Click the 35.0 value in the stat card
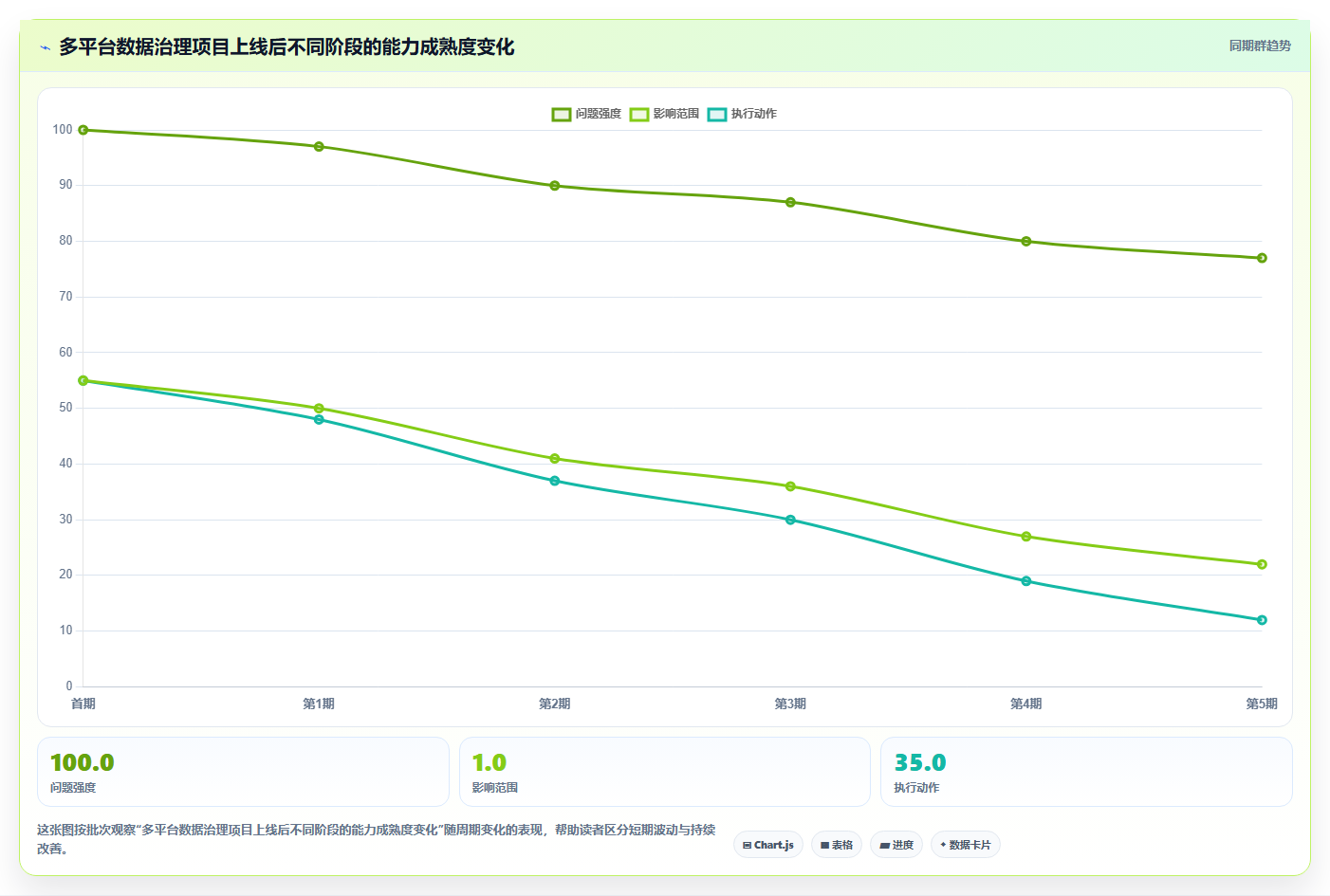The image size is (1330, 896). click(920, 762)
